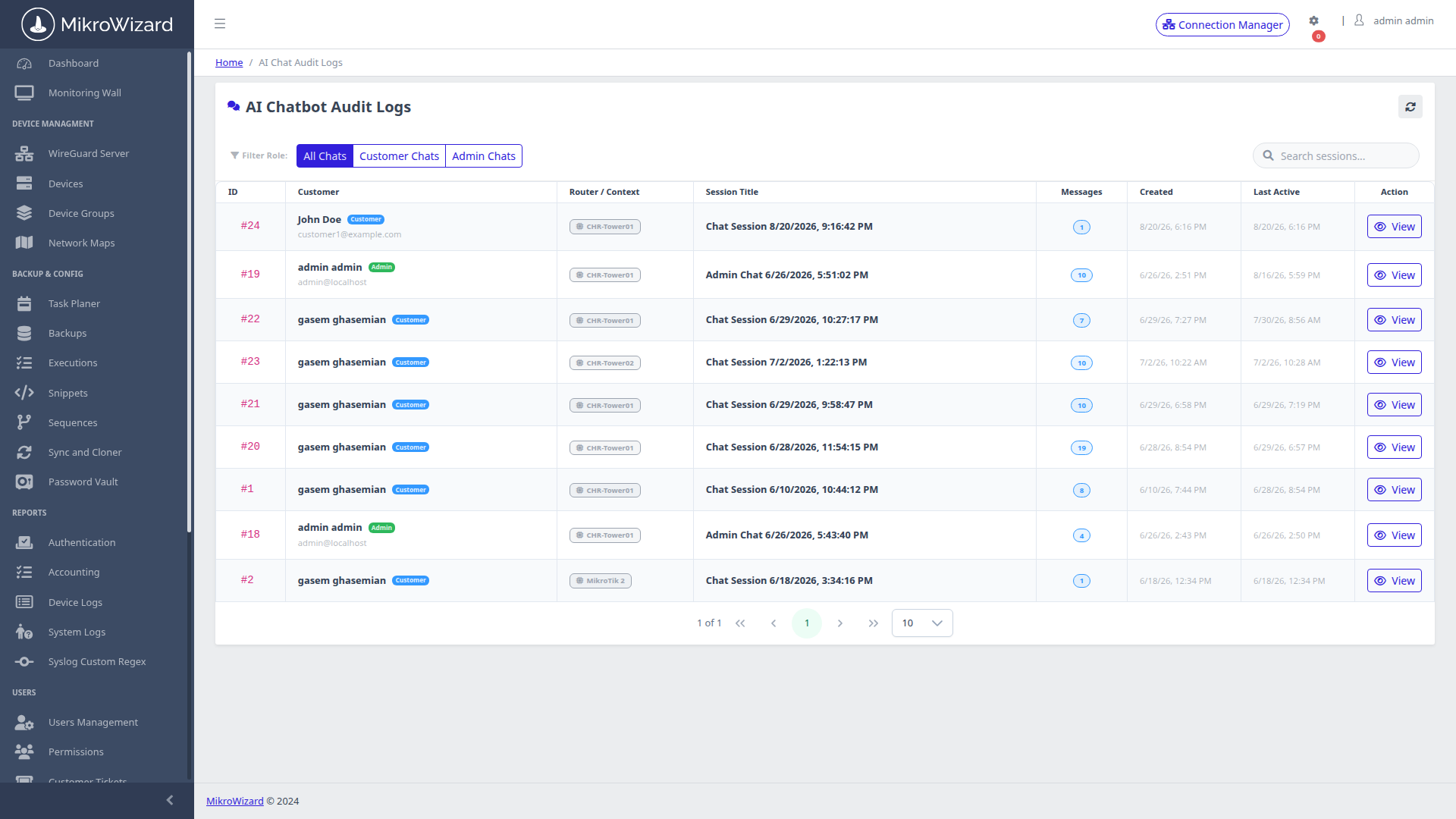Select the Customer Chats filter
1456x819 pixels.
[x=399, y=156]
